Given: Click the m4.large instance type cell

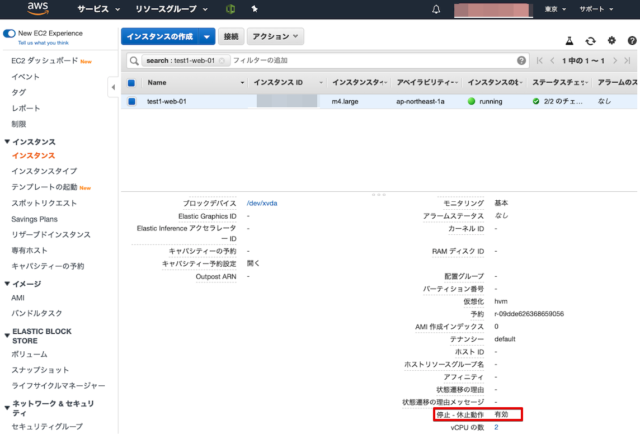Looking at the screenshot, I should point(345,101).
